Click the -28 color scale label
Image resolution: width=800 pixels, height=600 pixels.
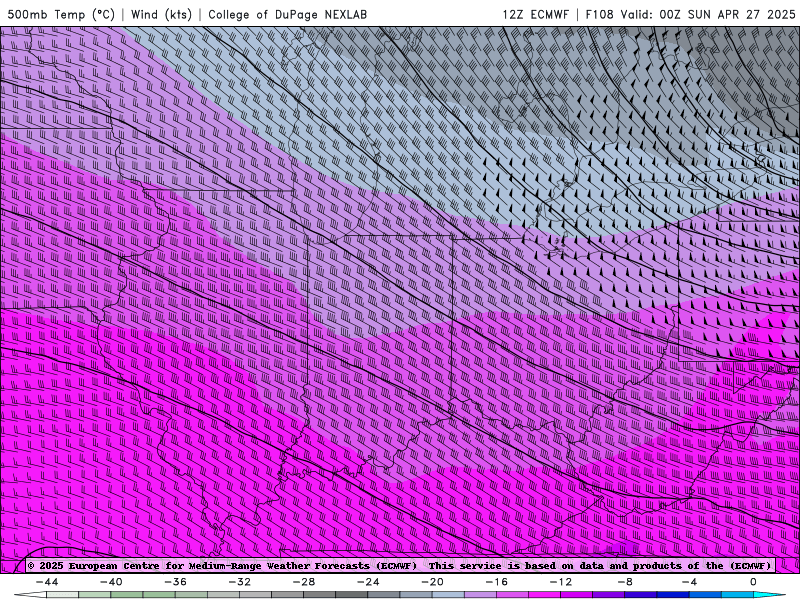[x=304, y=582]
